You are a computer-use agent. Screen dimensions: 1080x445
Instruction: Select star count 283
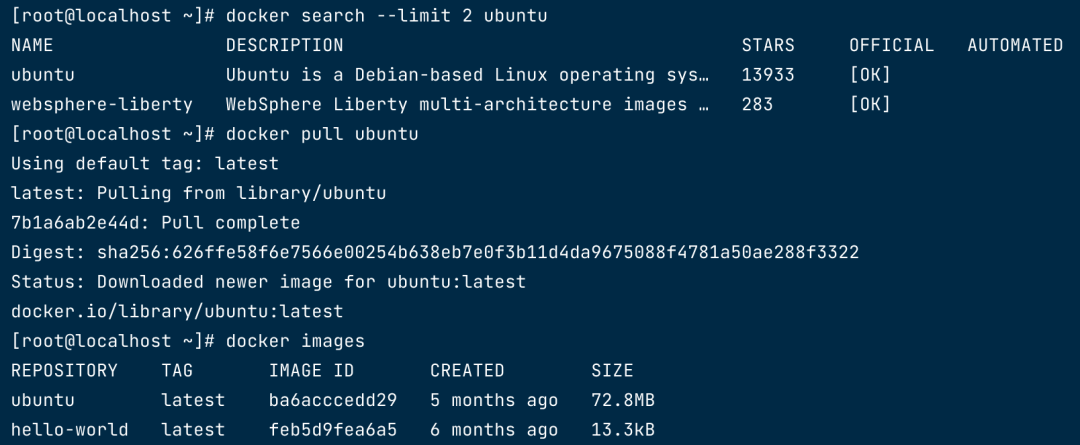point(757,105)
